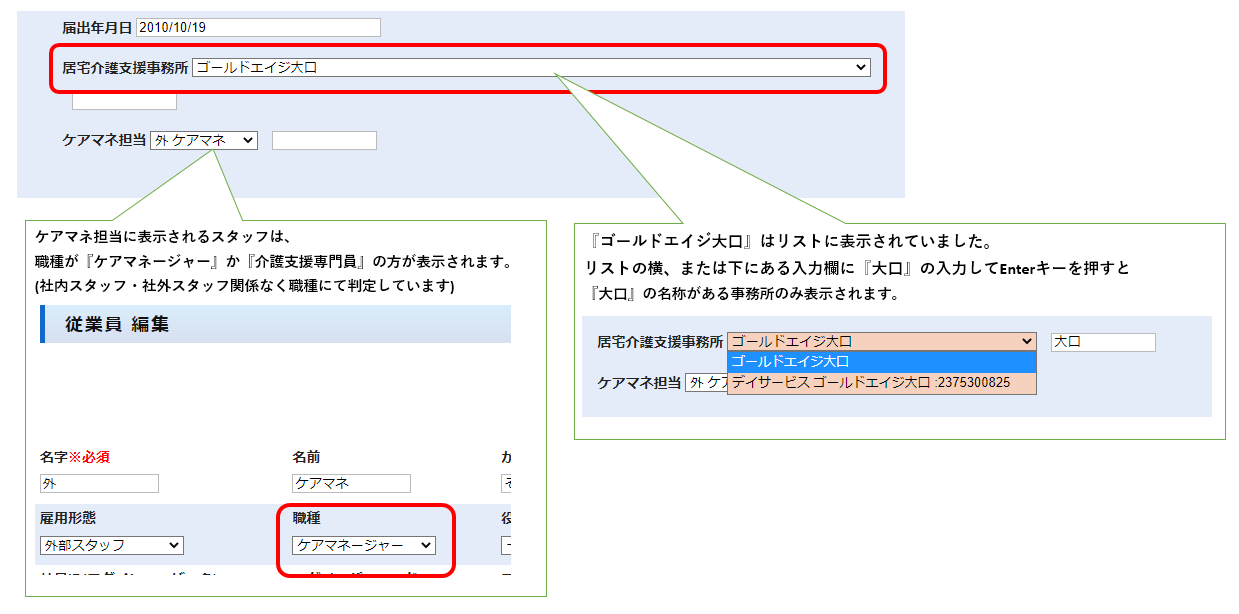Click the 届出年月日 label
The width and height of the screenshot is (1239, 614).
[x=97, y=27]
